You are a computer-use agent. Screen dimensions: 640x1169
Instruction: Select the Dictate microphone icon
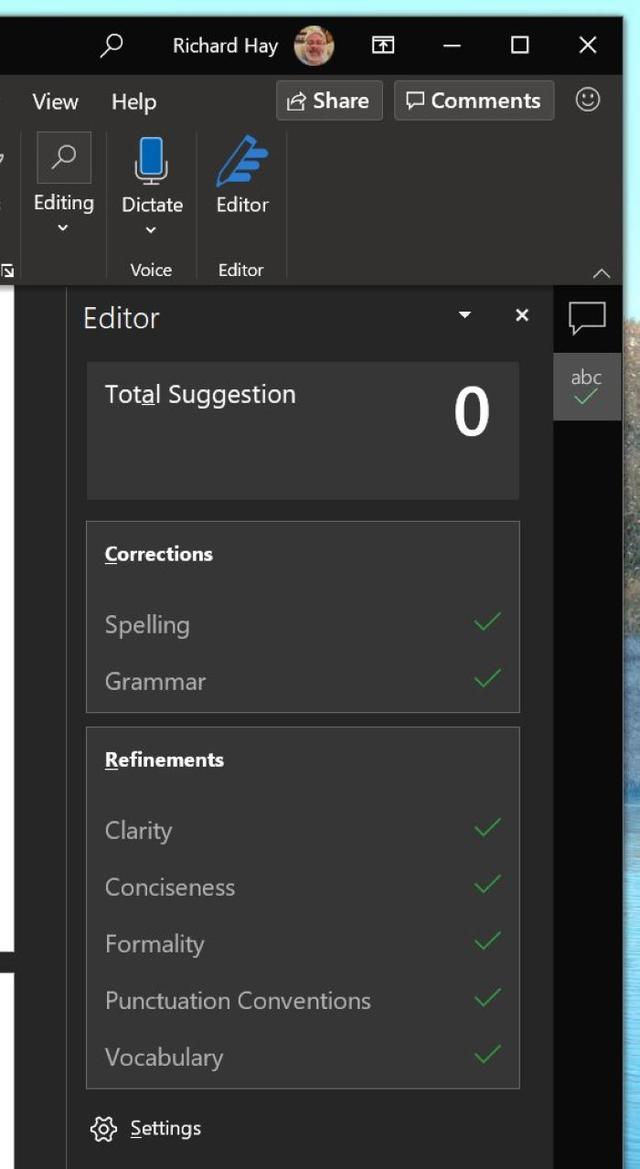[x=151, y=160]
